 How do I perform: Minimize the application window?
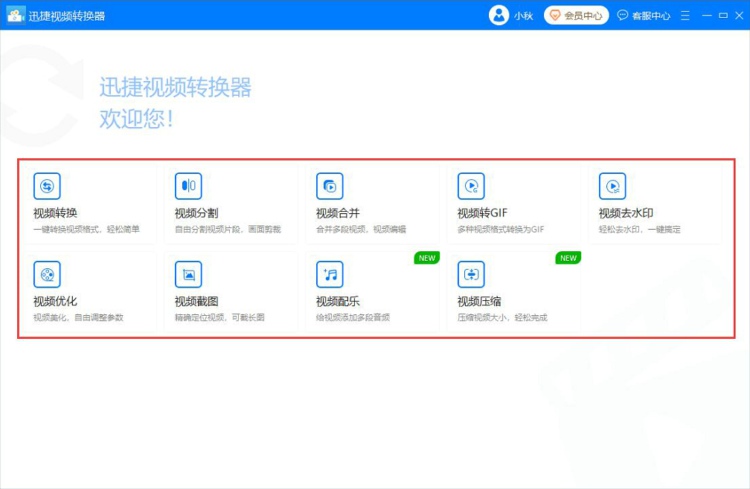[706, 16]
